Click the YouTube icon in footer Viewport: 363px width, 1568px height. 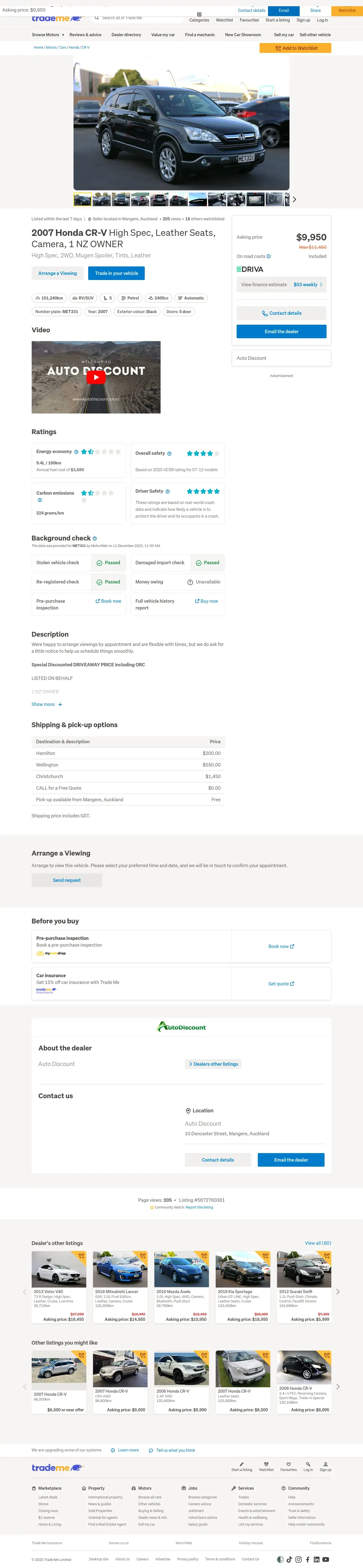click(326, 1559)
